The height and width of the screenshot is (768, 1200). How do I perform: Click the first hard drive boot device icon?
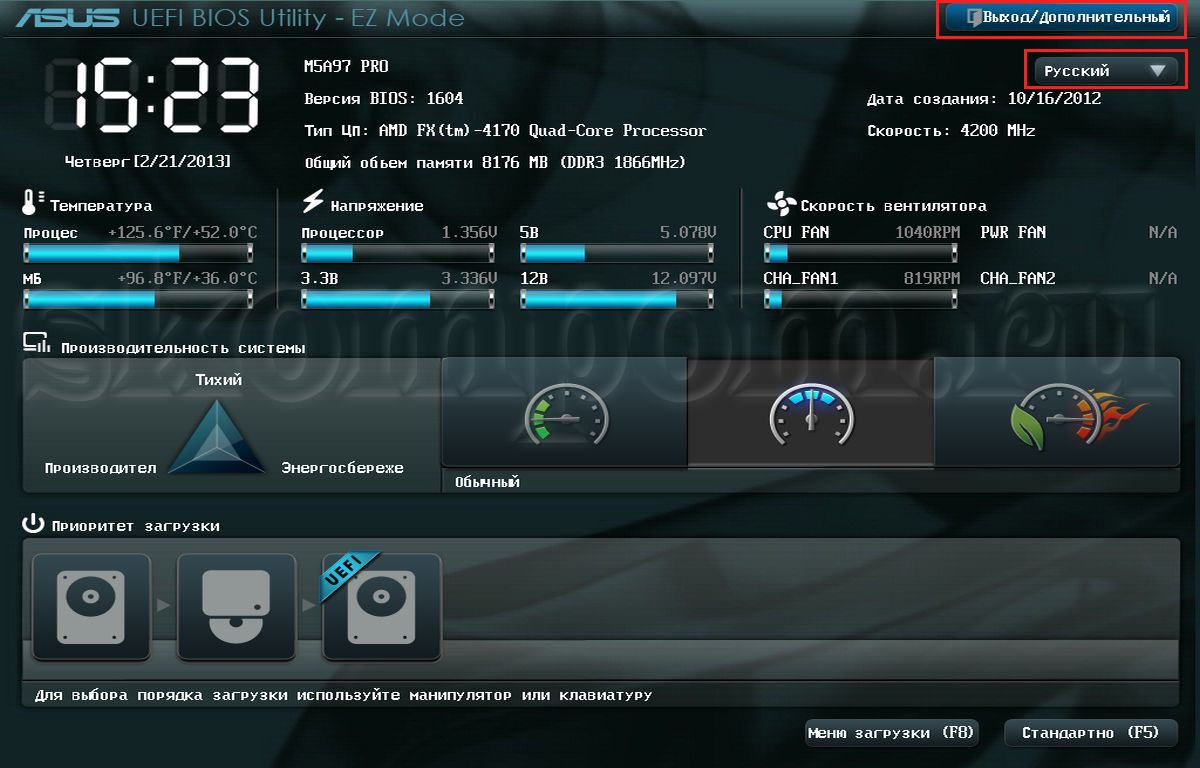(91, 607)
